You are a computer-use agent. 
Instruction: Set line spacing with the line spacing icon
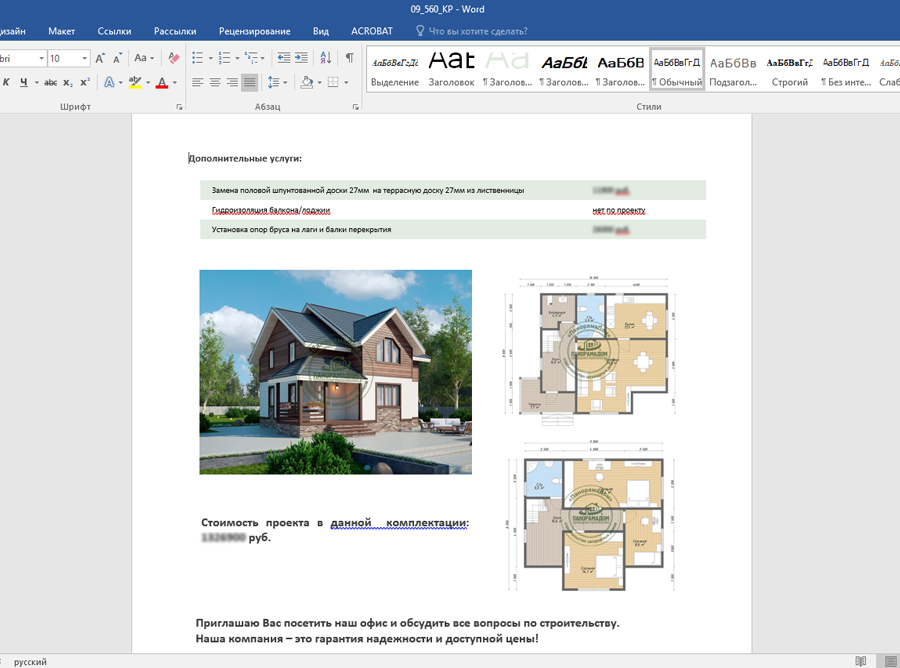pos(273,83)
